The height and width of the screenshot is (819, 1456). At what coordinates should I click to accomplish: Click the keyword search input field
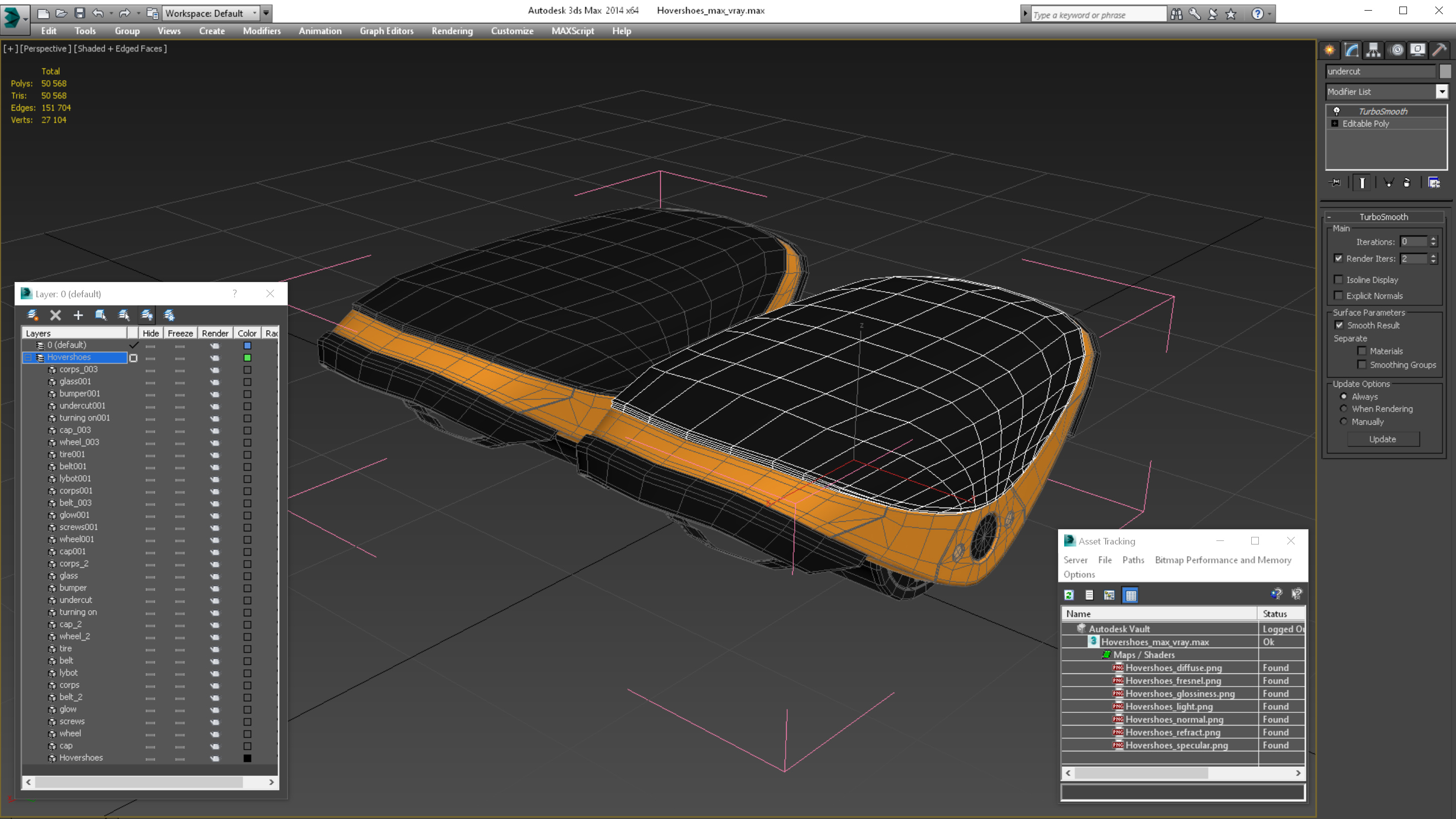(1097, 15)
